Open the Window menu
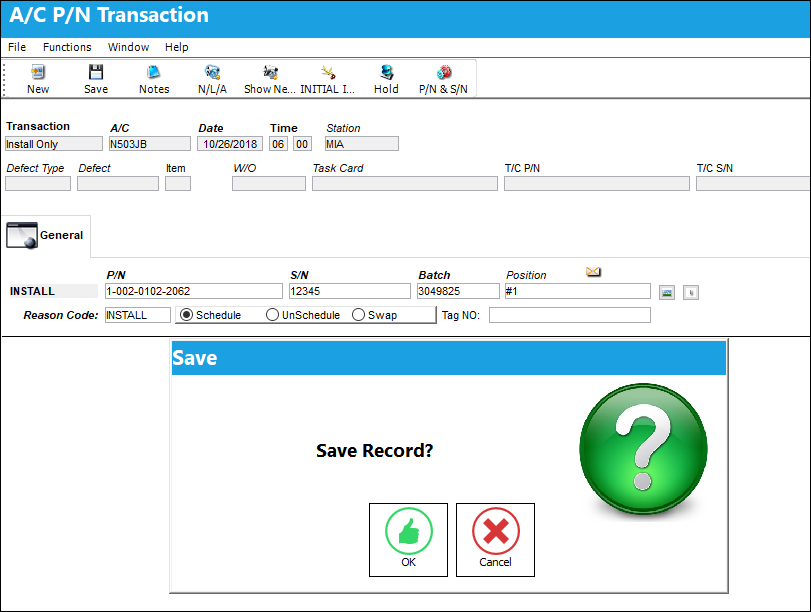Screen dimensions: 811x612 pyautogui.click(x=128, y=47)
